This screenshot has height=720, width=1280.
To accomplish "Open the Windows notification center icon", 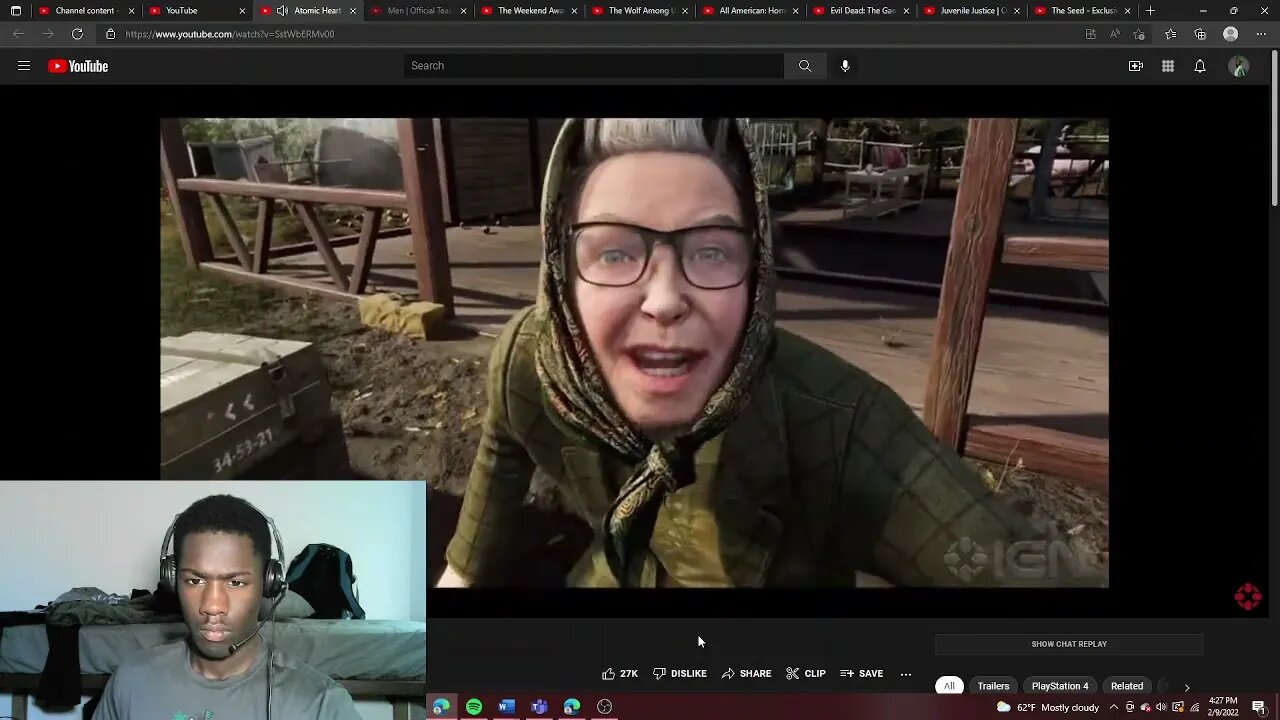I will 1259,707.
